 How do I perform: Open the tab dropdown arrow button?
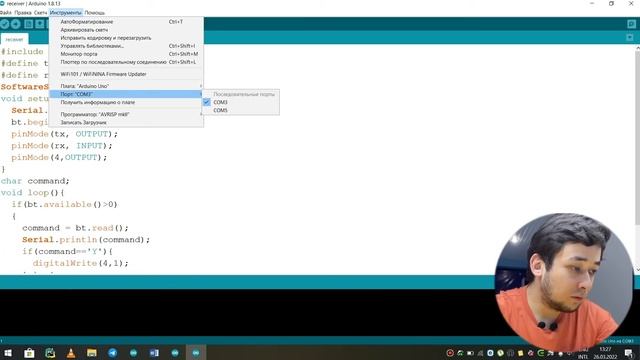(x=630, y=38)
